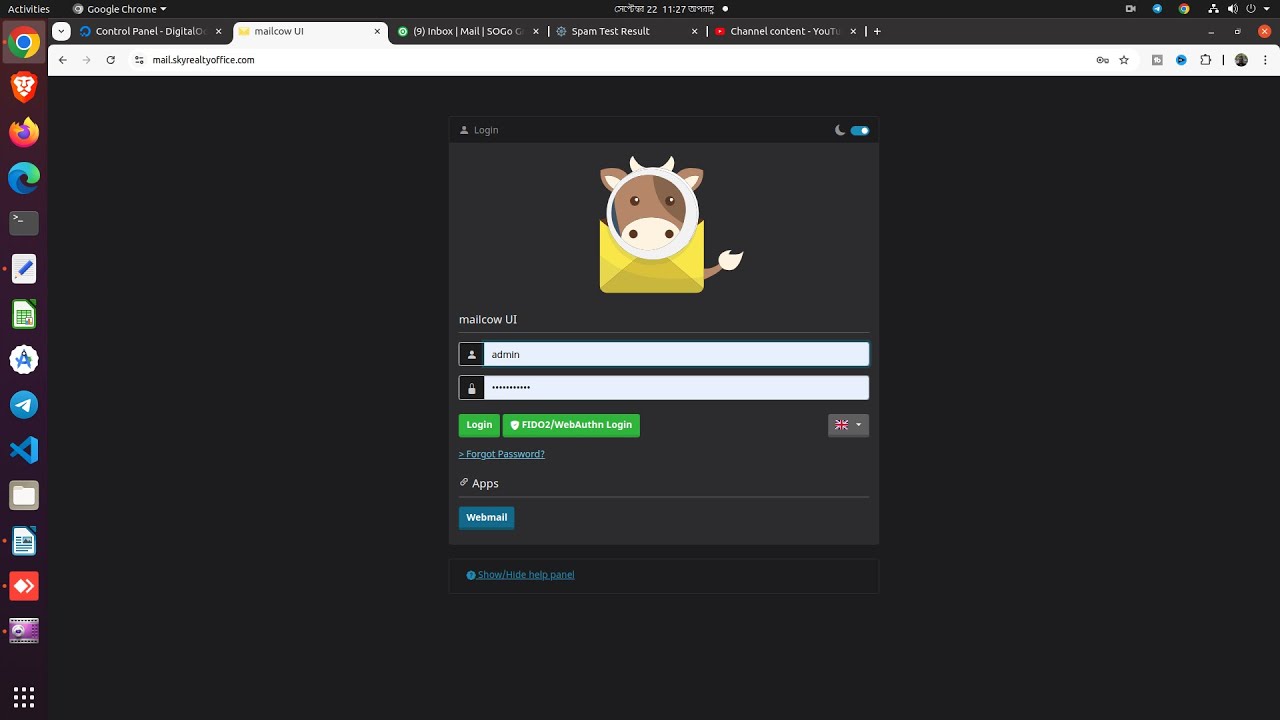Open the tab search dropdown

[61, 31]
